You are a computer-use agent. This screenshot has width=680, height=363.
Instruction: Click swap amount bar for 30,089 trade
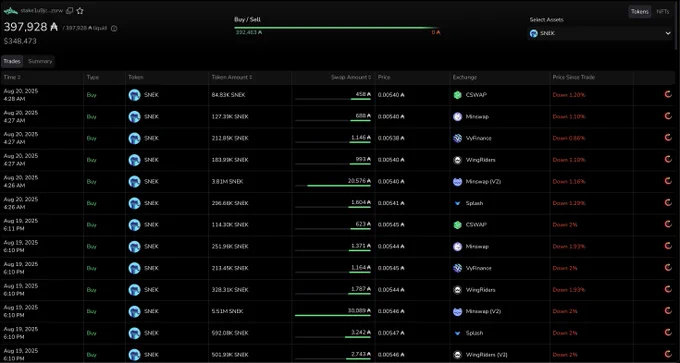pos(333,315)
